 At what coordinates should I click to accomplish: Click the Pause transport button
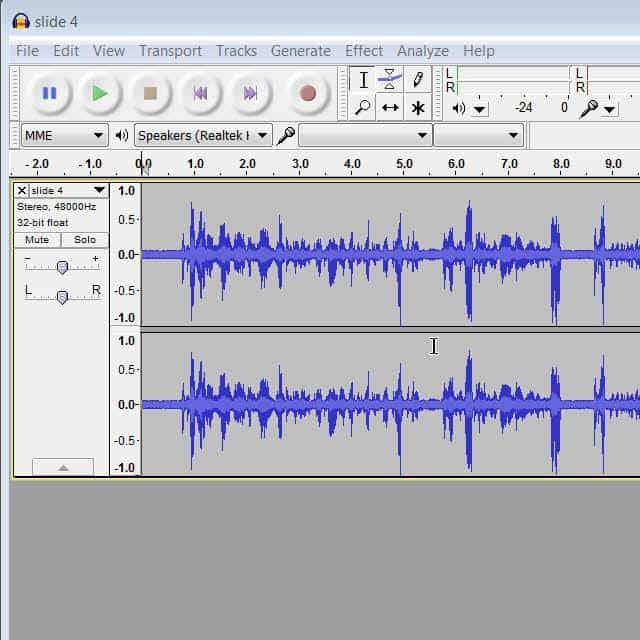point(50,93)
